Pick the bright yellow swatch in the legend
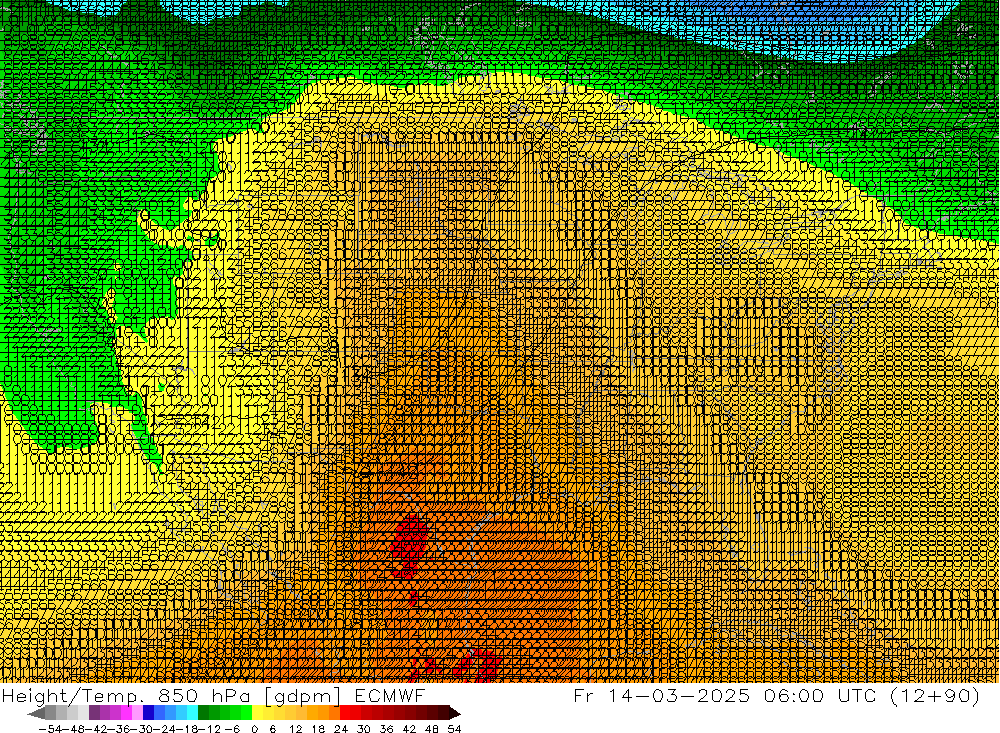Image resolution: width=1000 pixels, height=733 pixels. [x=258, y=713]
